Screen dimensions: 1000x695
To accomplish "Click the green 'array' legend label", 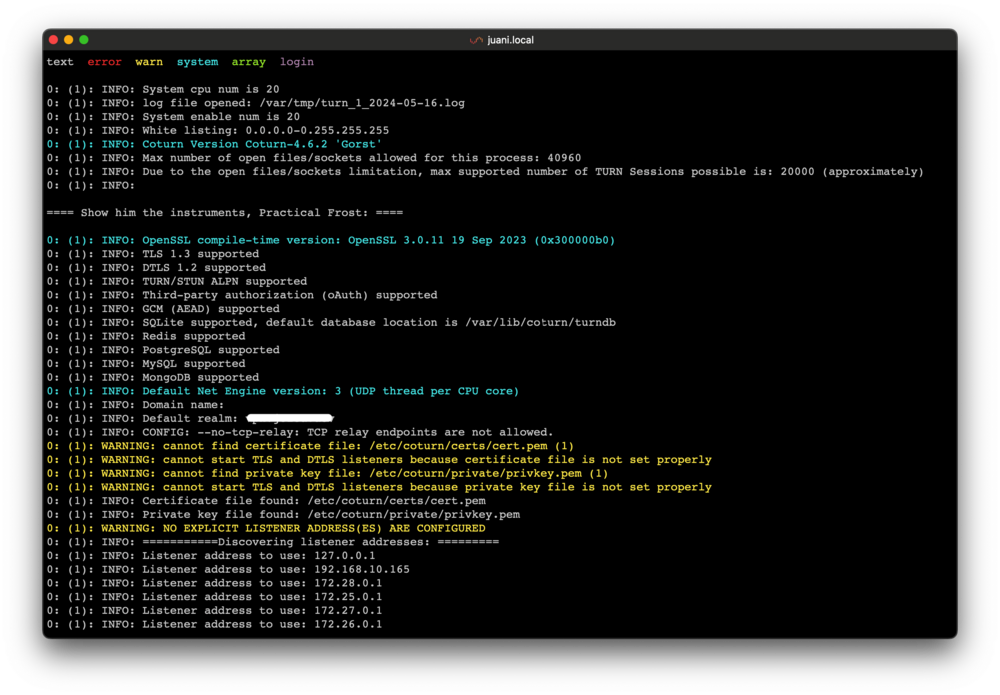I will (x=249, y=62).
